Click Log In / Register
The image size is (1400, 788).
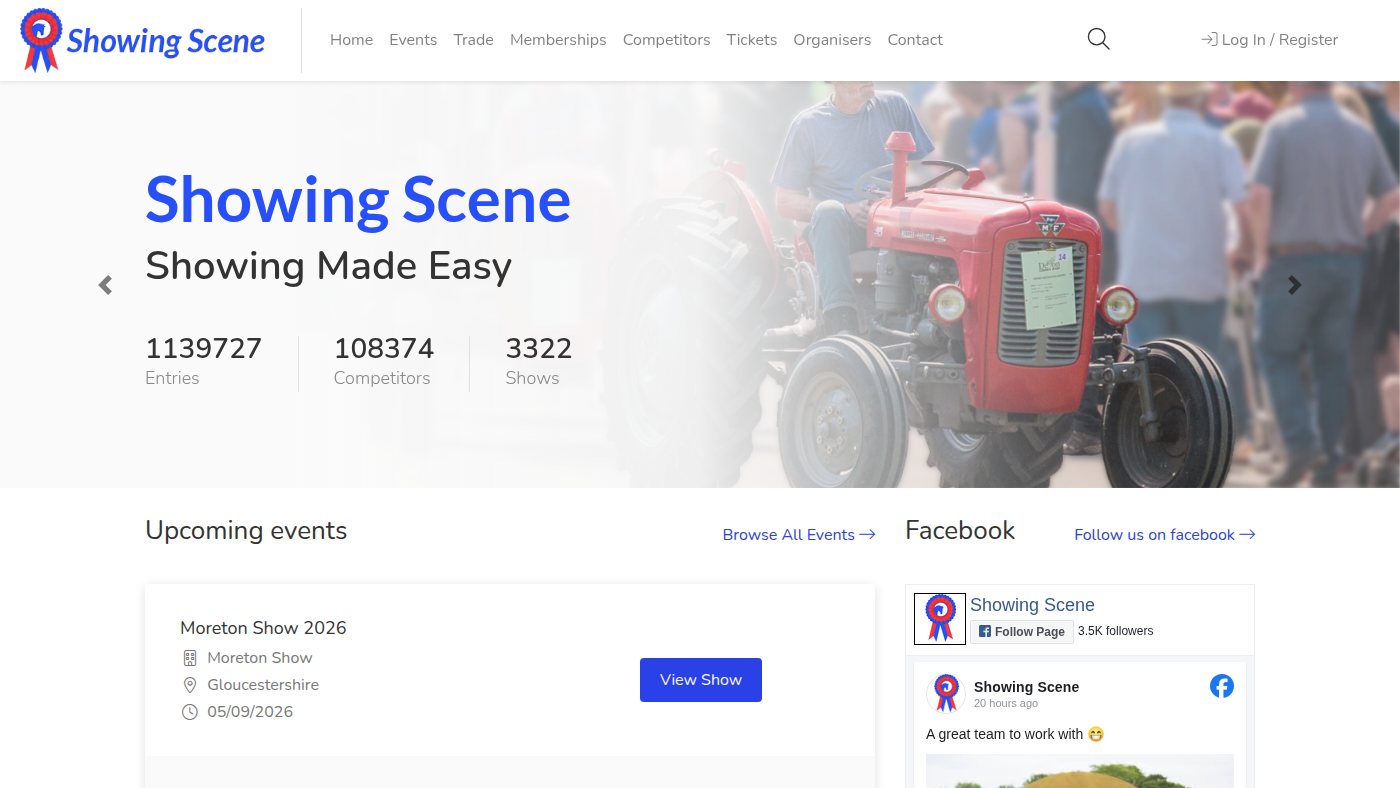tap(1269, 40)
